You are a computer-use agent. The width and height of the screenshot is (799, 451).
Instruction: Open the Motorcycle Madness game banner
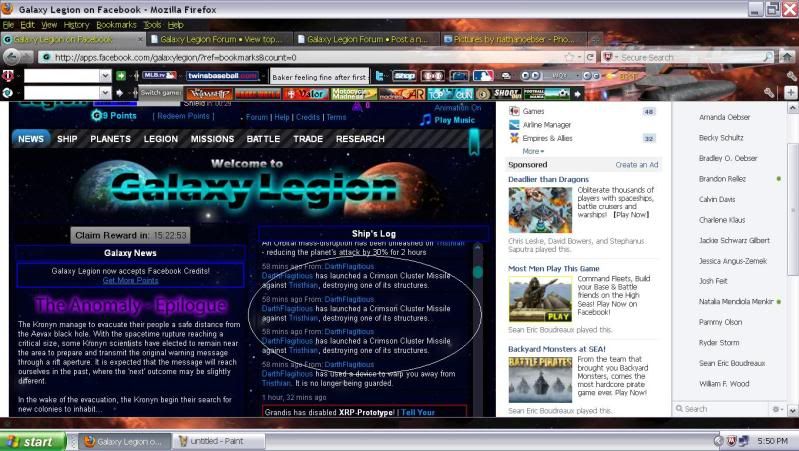pyautogui.click(x=354, y=94)
